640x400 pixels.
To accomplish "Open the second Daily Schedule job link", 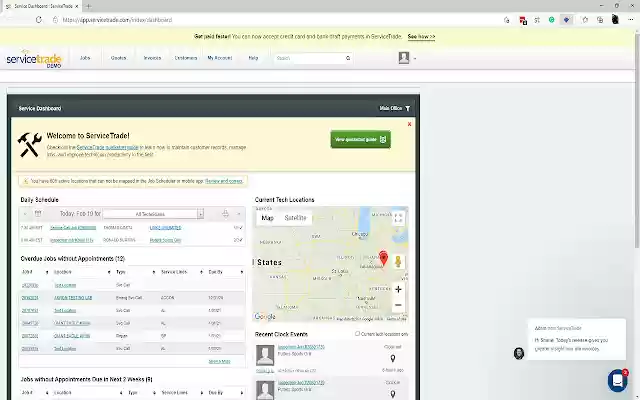I will click(71, 240).
